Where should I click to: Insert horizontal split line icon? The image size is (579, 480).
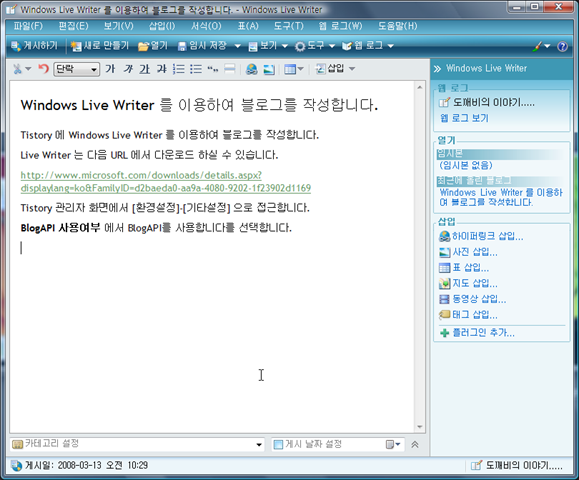point(230,69)
